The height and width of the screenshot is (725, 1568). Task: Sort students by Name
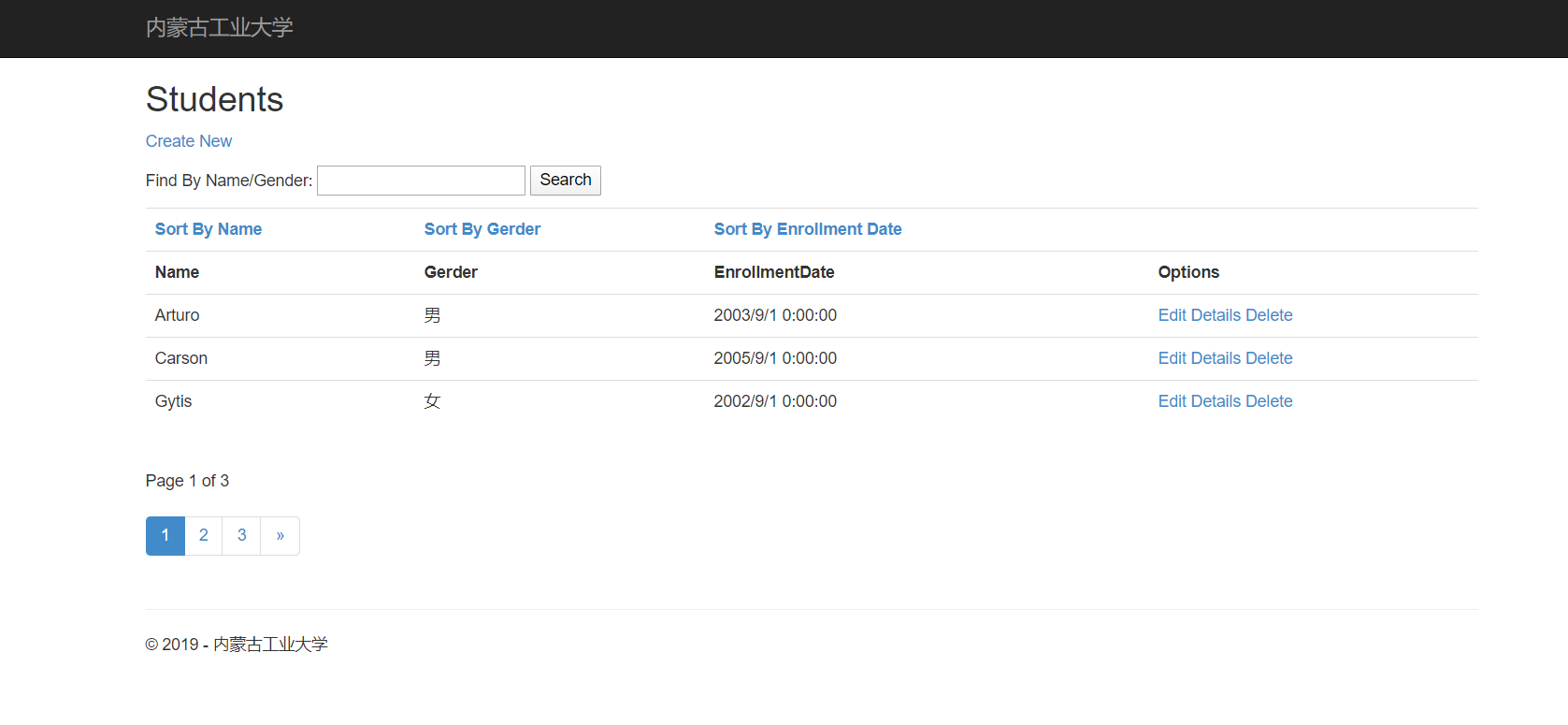(208, 229)
